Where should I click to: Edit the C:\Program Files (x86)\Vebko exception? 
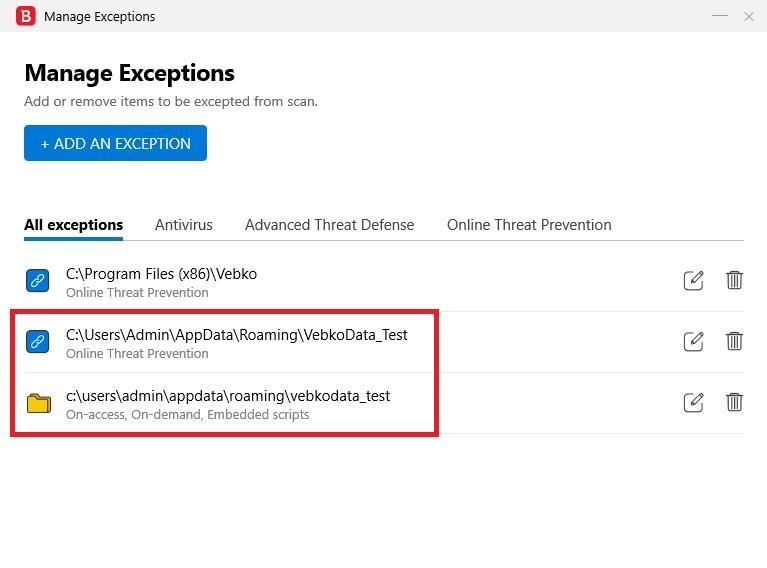click(693, 281)
